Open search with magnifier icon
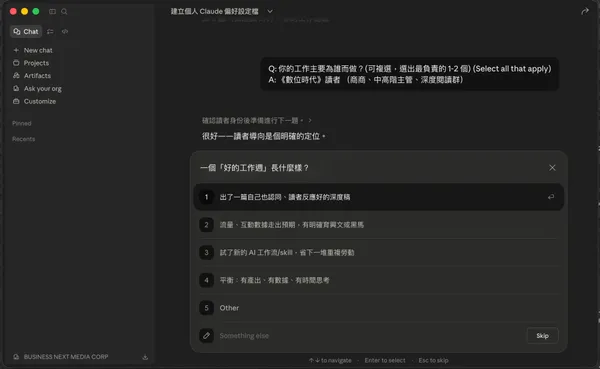 tap(64, 11)
